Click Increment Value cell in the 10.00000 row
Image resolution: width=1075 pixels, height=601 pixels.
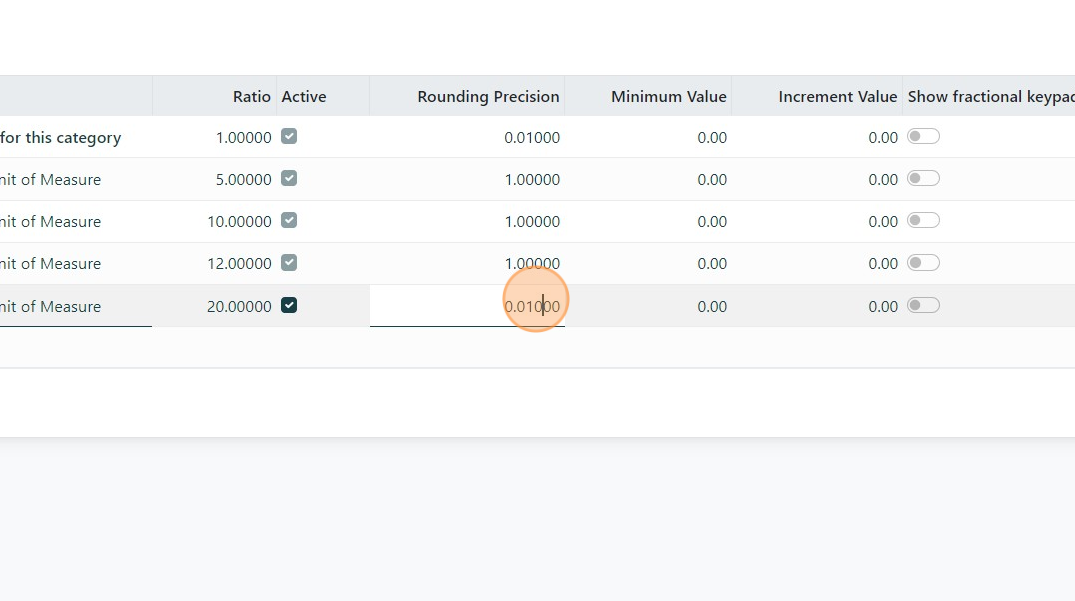tap(882, 222)
